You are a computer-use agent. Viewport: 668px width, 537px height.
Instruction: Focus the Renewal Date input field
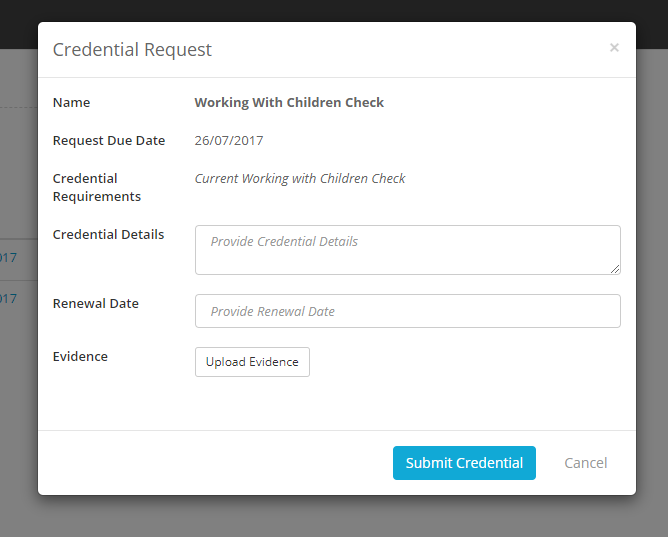click(407, 311)
